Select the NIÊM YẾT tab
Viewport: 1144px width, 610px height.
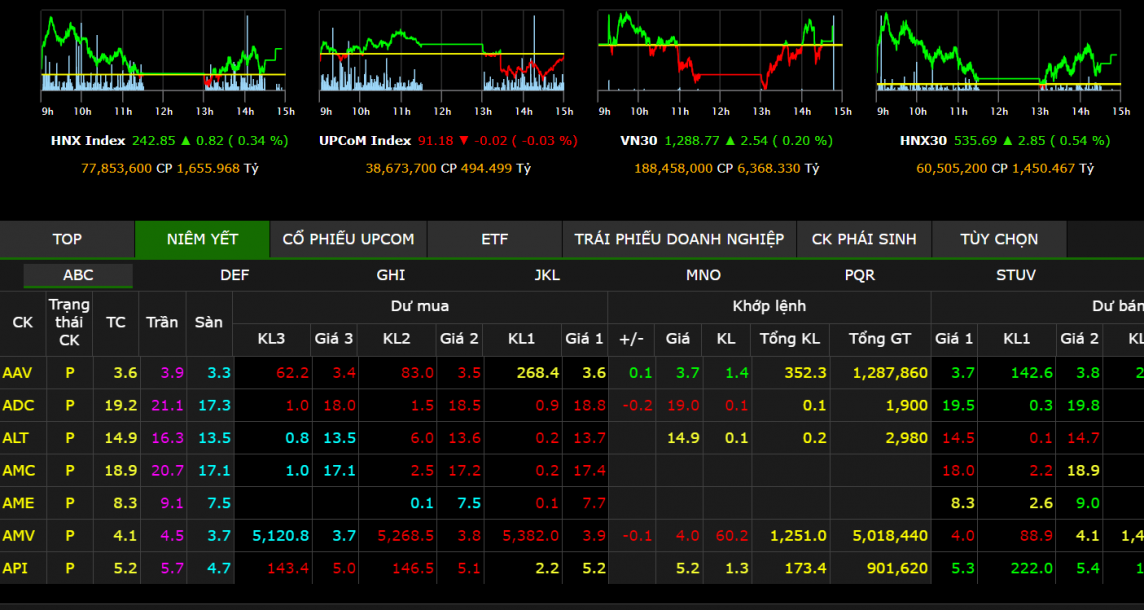[x=202, y=239]
